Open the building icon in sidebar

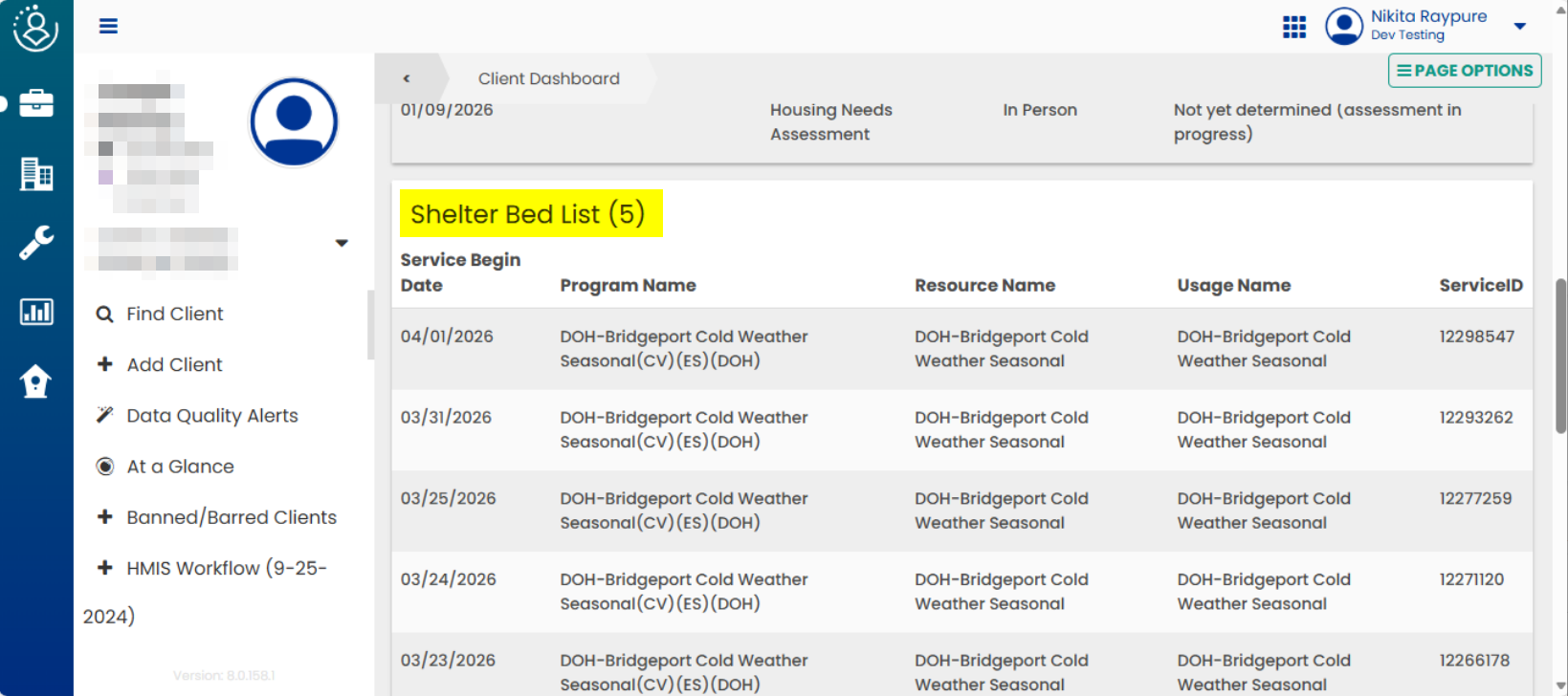(36, 173)
